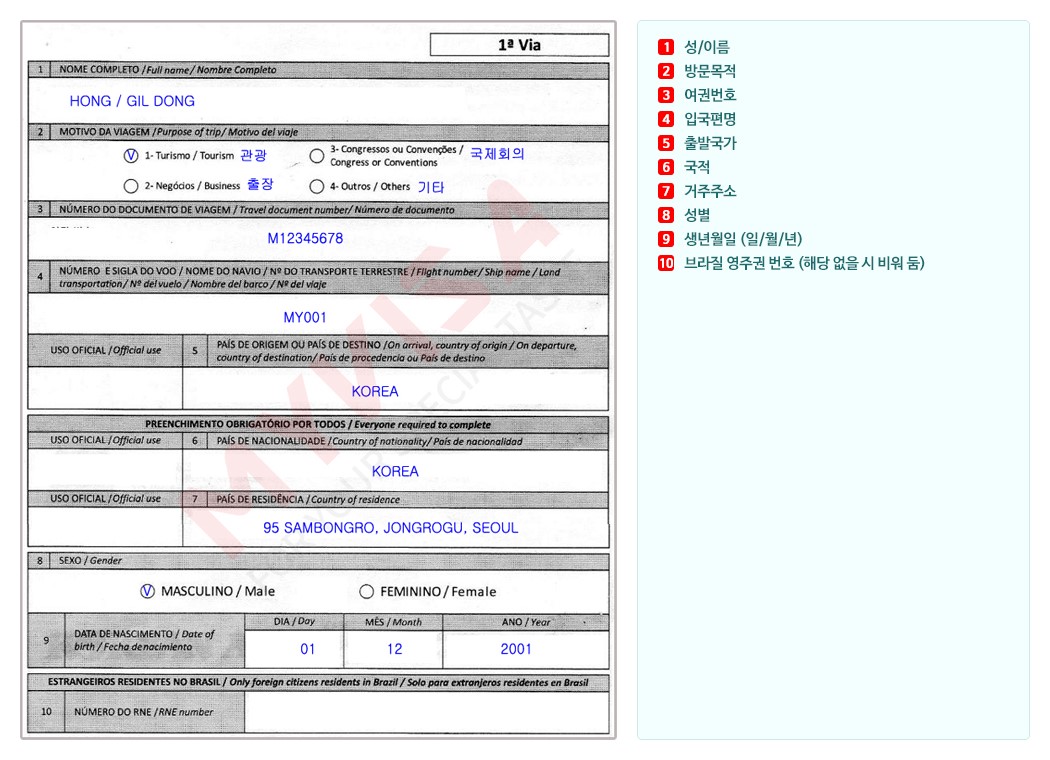
Task: Click the residence field 95 SAMBONGRO, JONGROGU, SEOUL
Action: tap(395, 528)
